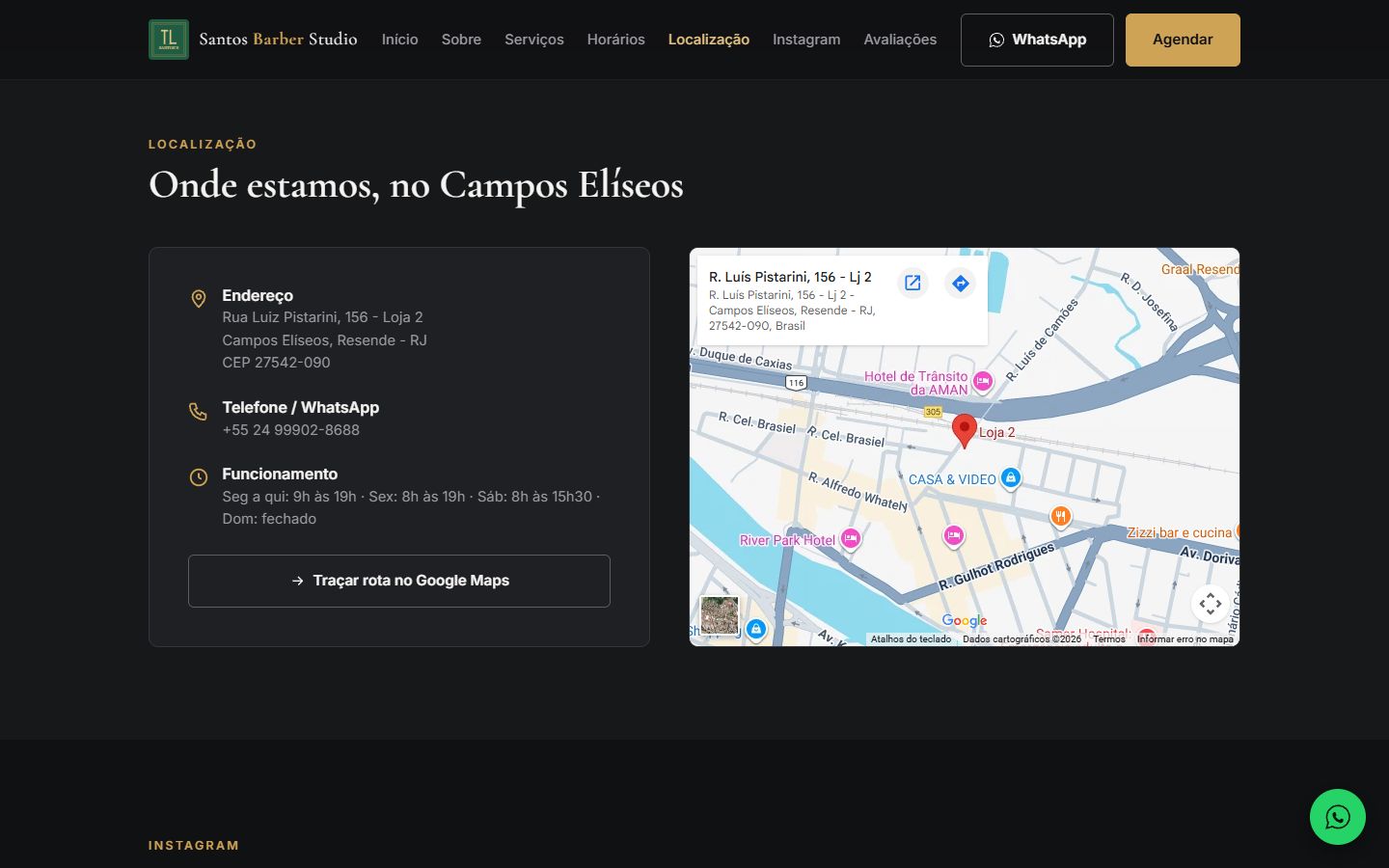Select the highlighted Localização nav item
This screenshot has height=868, width=1389.
pyautogui.click(x=709, y=40)
